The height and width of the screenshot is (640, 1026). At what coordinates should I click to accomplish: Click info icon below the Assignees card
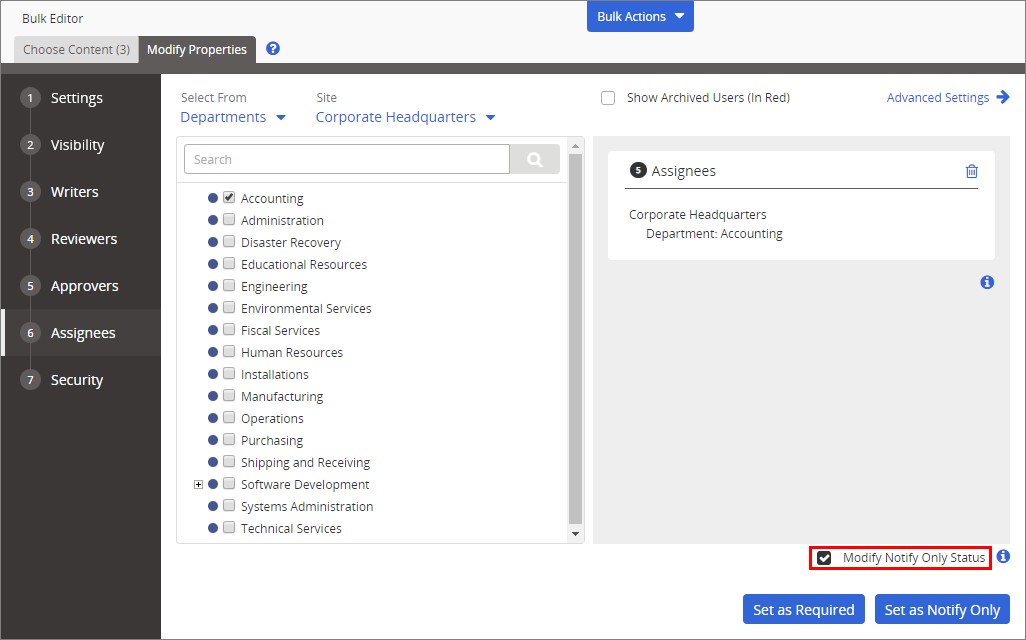click(x=987, y=282)
